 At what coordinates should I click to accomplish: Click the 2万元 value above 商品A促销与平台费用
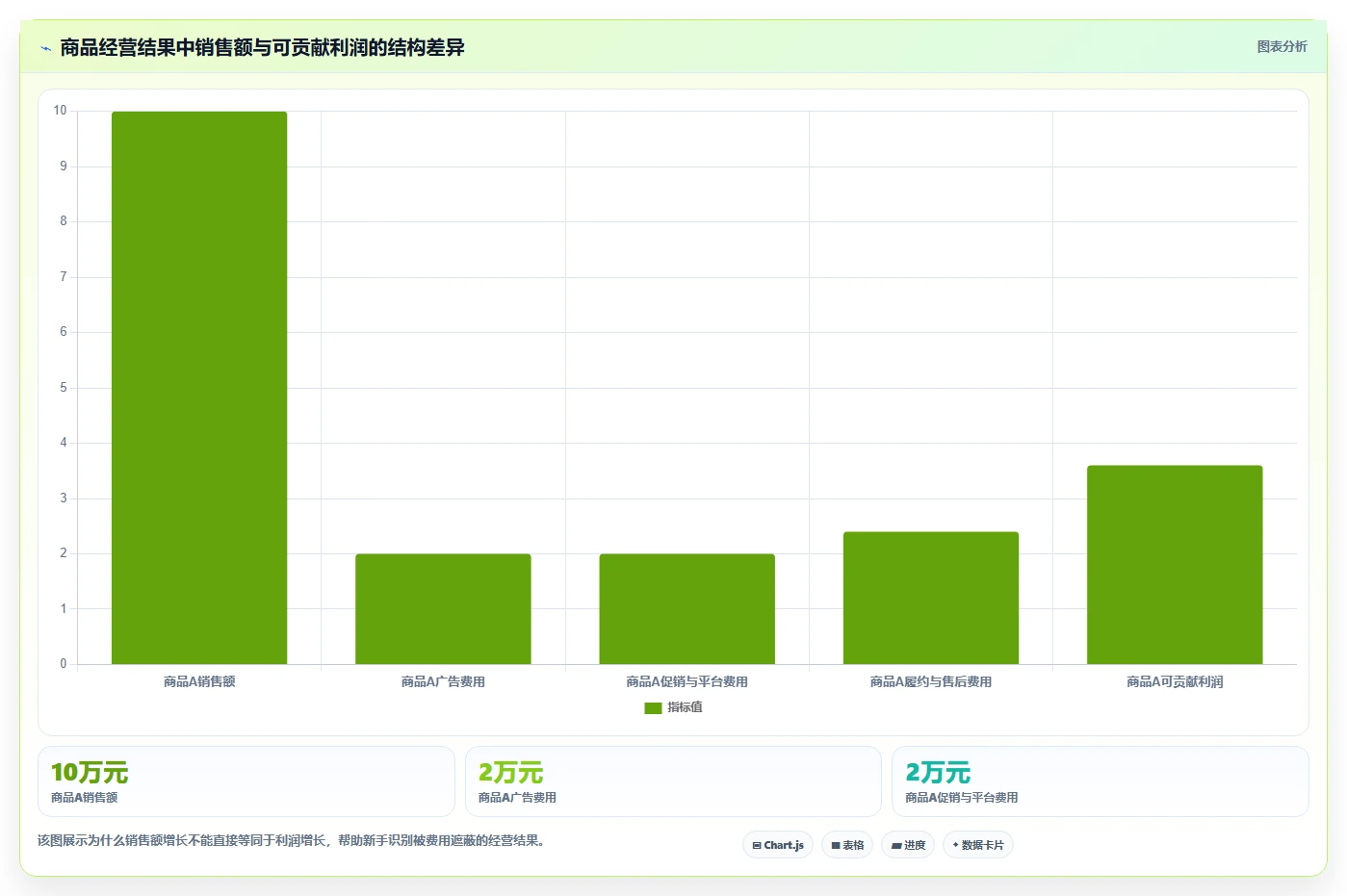click(x=938, y=773)
